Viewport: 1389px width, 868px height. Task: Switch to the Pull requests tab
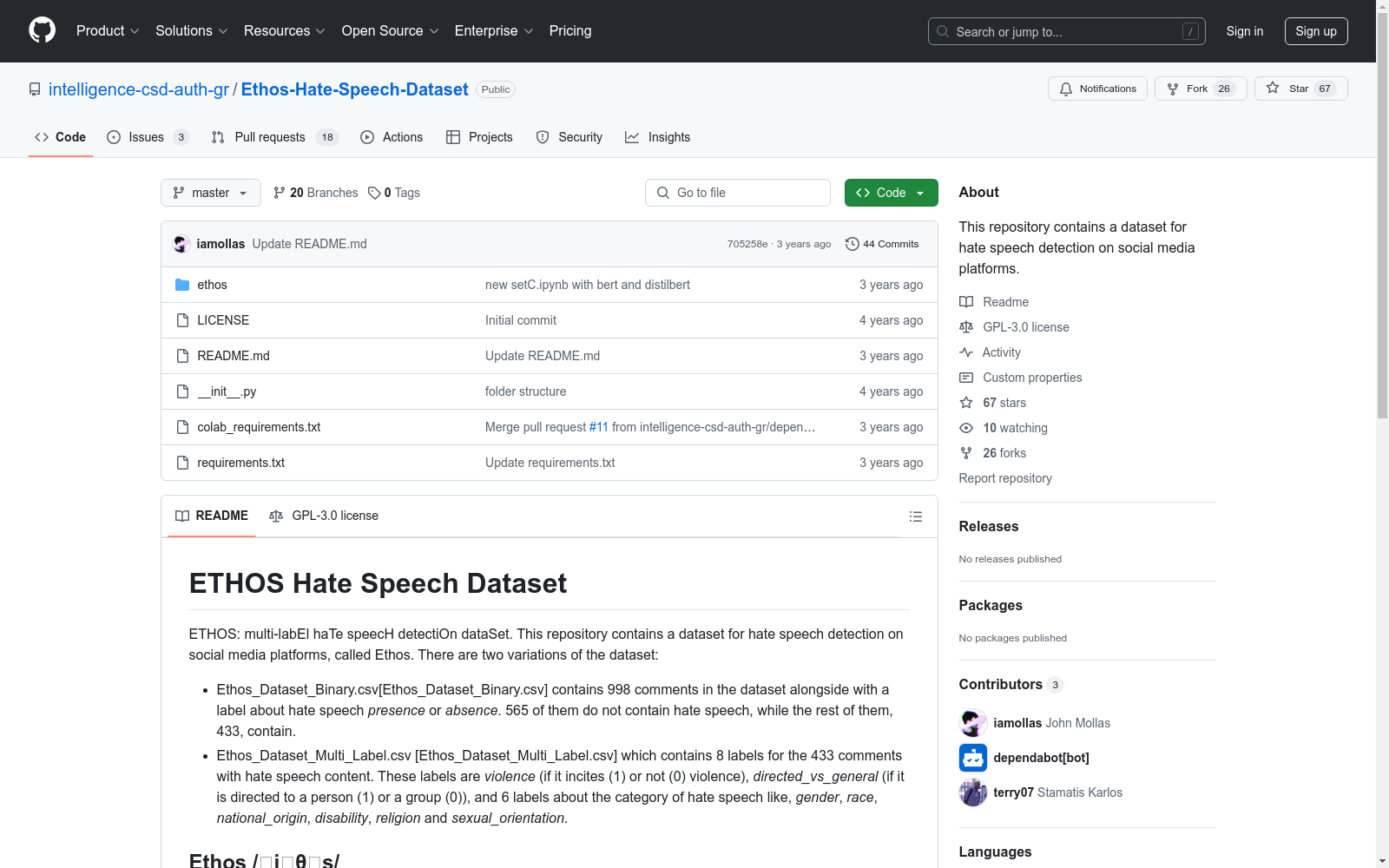[x=274, y=137]
